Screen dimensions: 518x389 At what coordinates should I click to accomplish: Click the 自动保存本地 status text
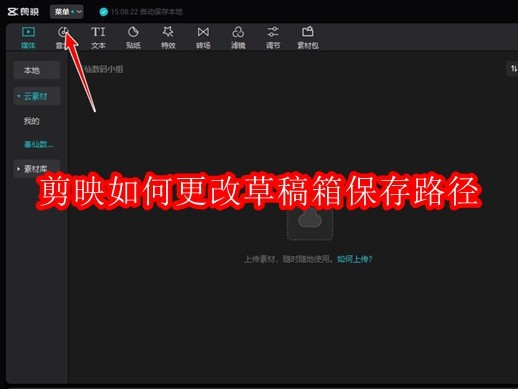click(x=161, y=12)
